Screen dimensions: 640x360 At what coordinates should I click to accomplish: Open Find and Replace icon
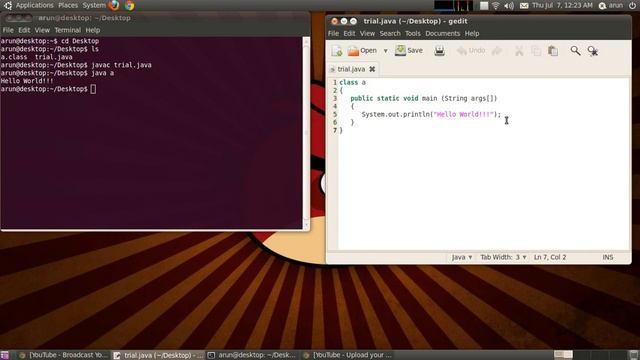coord(593,51)
